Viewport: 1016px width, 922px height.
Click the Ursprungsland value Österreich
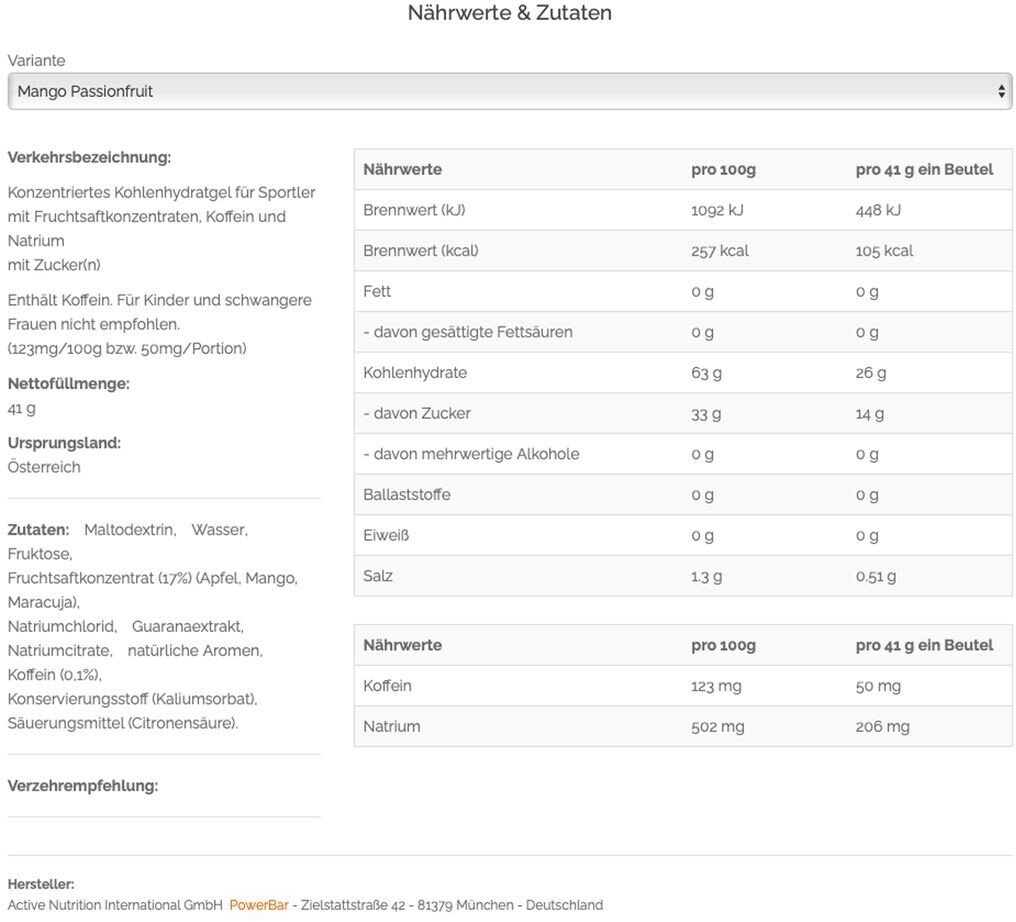tap(44, 467)
